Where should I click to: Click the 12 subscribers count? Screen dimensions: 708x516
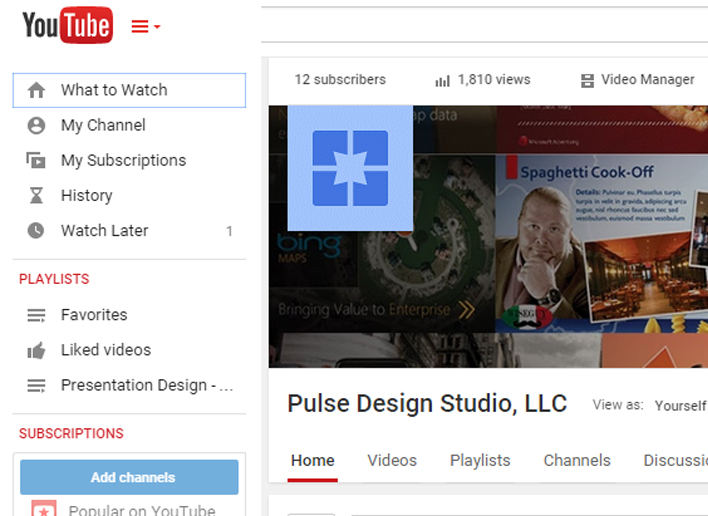pyautogui.click(x=340, y=79)
